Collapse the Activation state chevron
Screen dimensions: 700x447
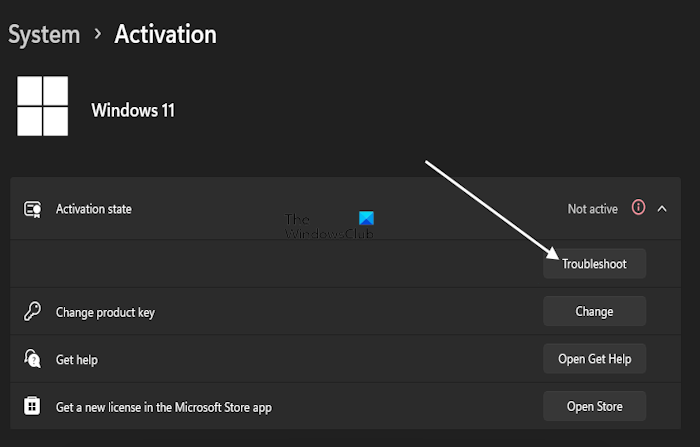(x=662, y=208)
